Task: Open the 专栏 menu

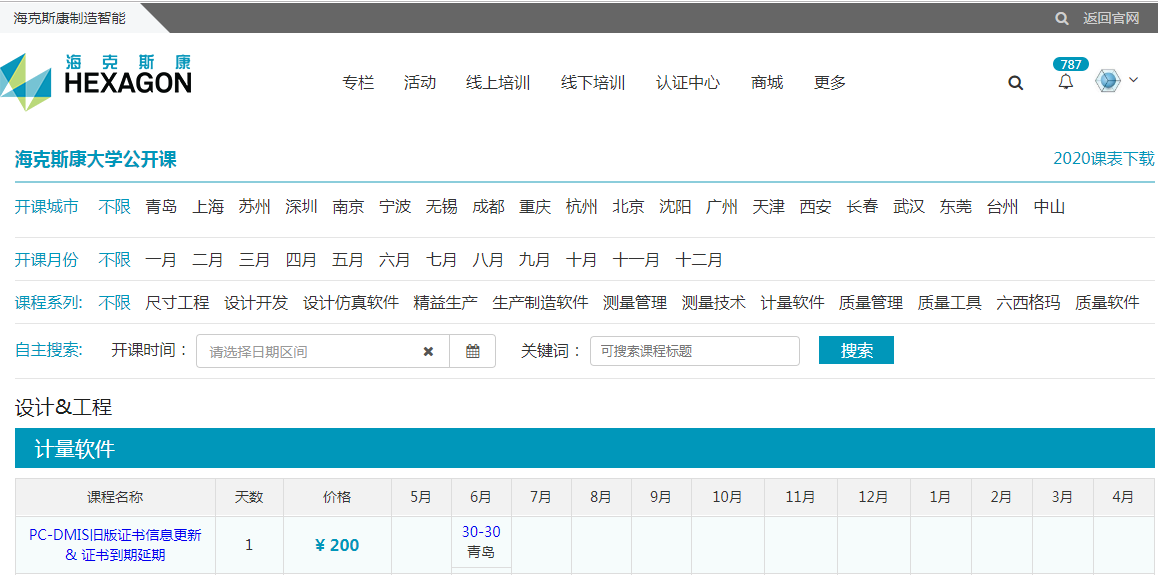Action: [x=358, y=83]
